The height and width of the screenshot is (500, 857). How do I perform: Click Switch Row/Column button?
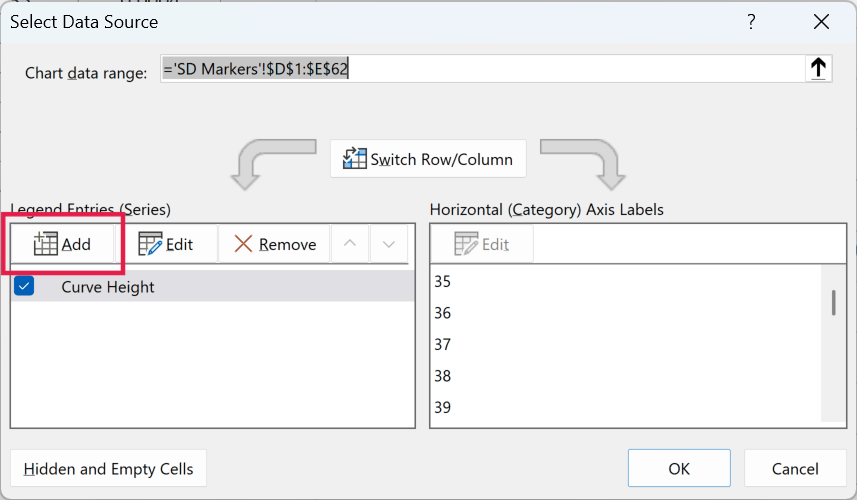click(x=428, y=159)
